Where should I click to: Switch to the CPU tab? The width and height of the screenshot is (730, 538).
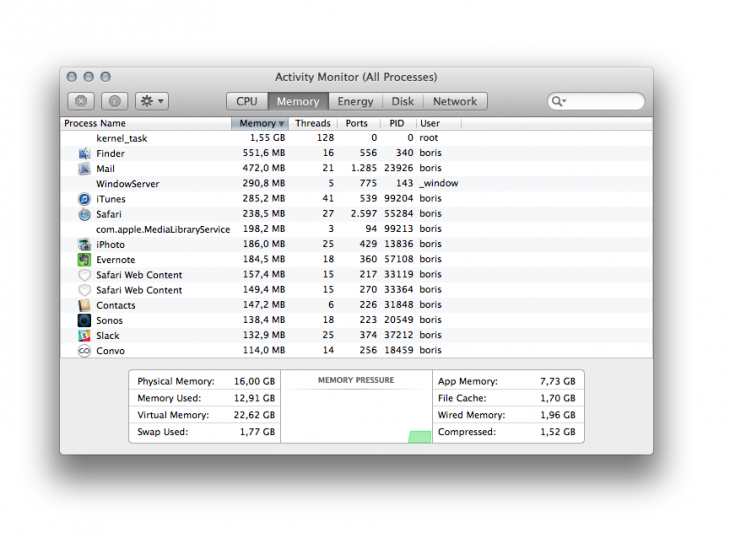pos(247,101)
